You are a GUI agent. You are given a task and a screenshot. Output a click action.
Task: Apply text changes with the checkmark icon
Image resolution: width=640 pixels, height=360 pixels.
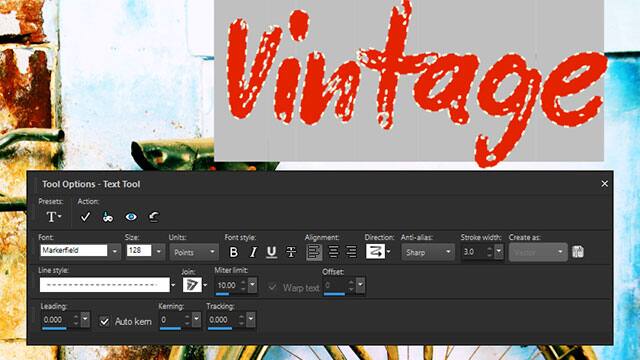pos(85,217)
